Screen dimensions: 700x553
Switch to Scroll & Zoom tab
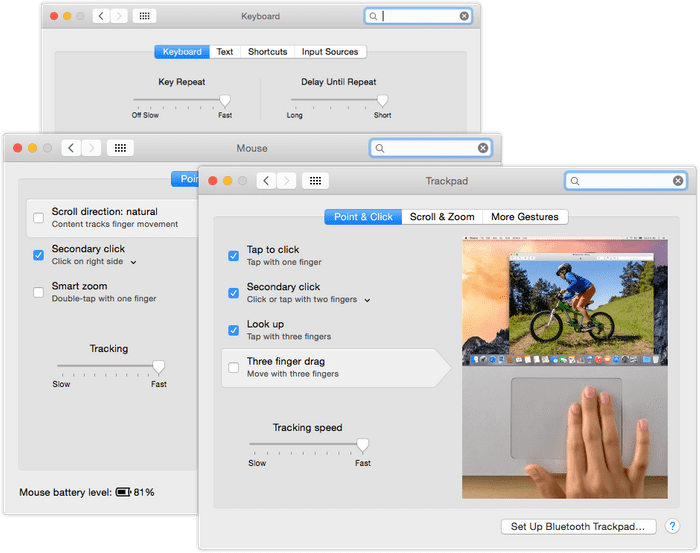tap(442, 217)
